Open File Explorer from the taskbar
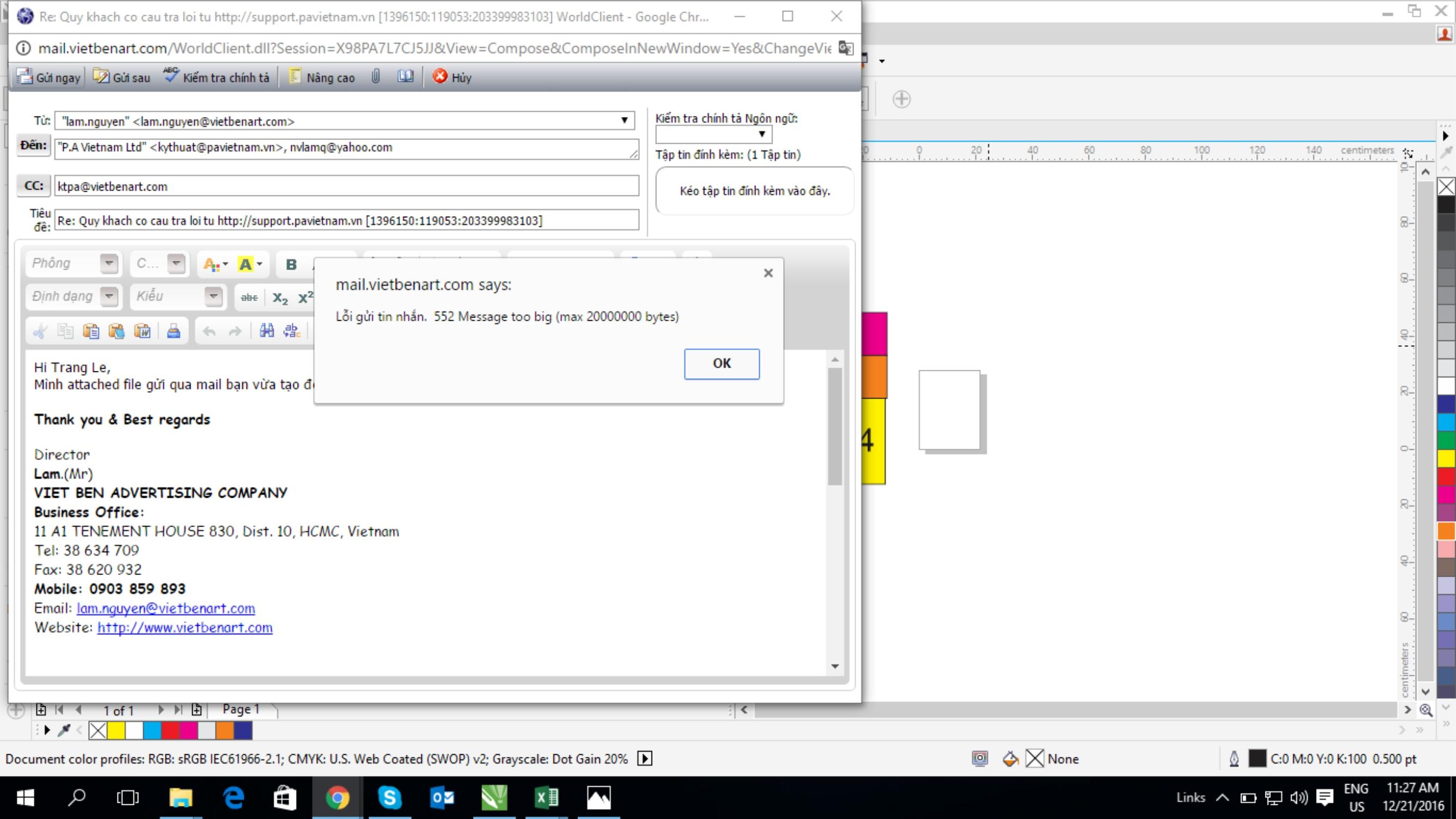The width and height of the screenshot is (1456, 819). tap(181, 798)
